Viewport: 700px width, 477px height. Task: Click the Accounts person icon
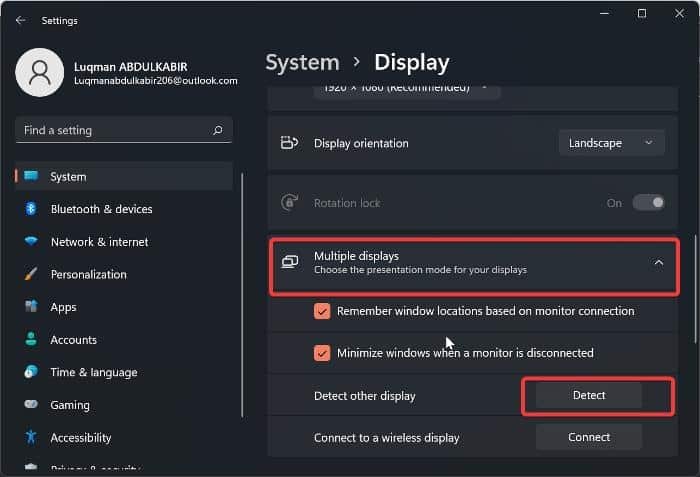click(31, 339)
